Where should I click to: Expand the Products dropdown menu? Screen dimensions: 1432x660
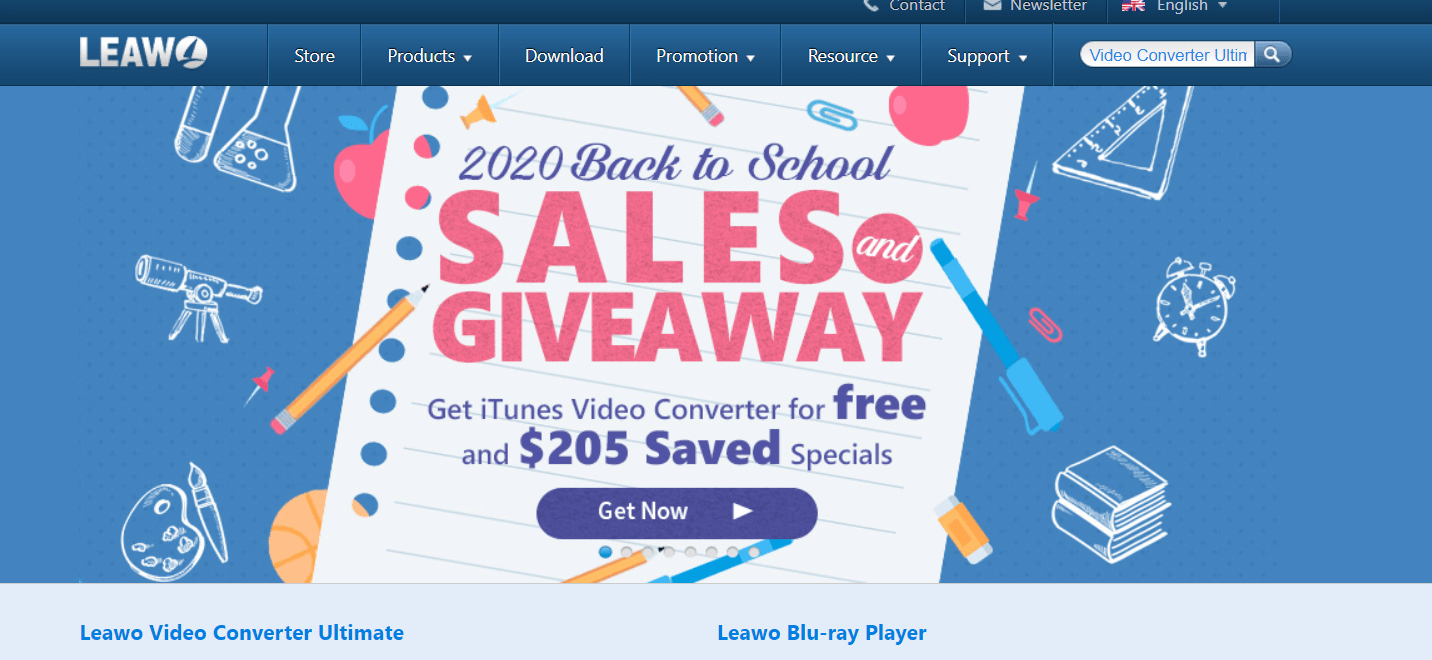tap(429, 56)
